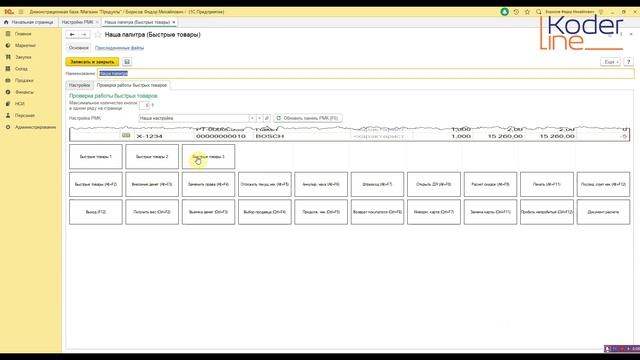Open the Главное section icon in sidebar

(x=8, y=34)
